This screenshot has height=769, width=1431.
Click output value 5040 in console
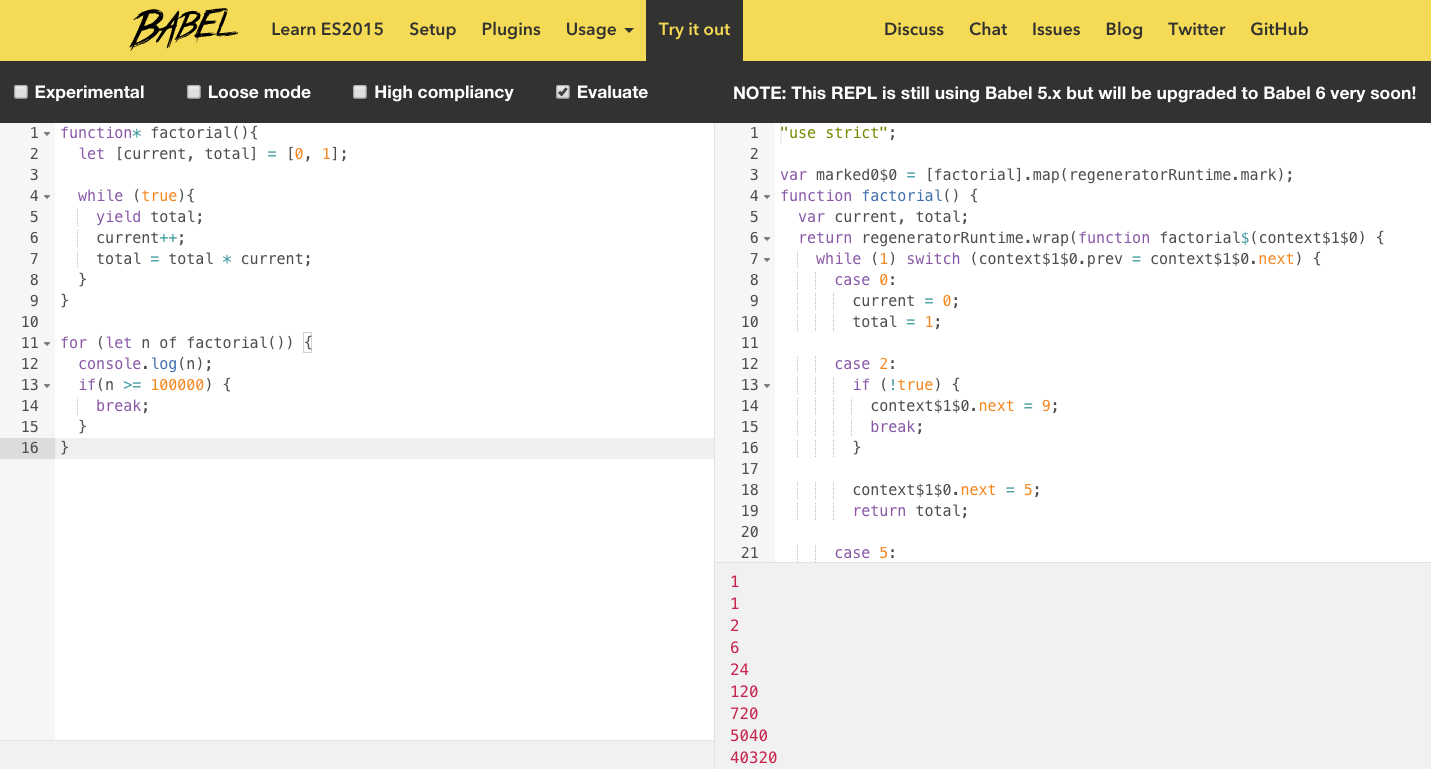pyautogui.click(x=749, y=735)
